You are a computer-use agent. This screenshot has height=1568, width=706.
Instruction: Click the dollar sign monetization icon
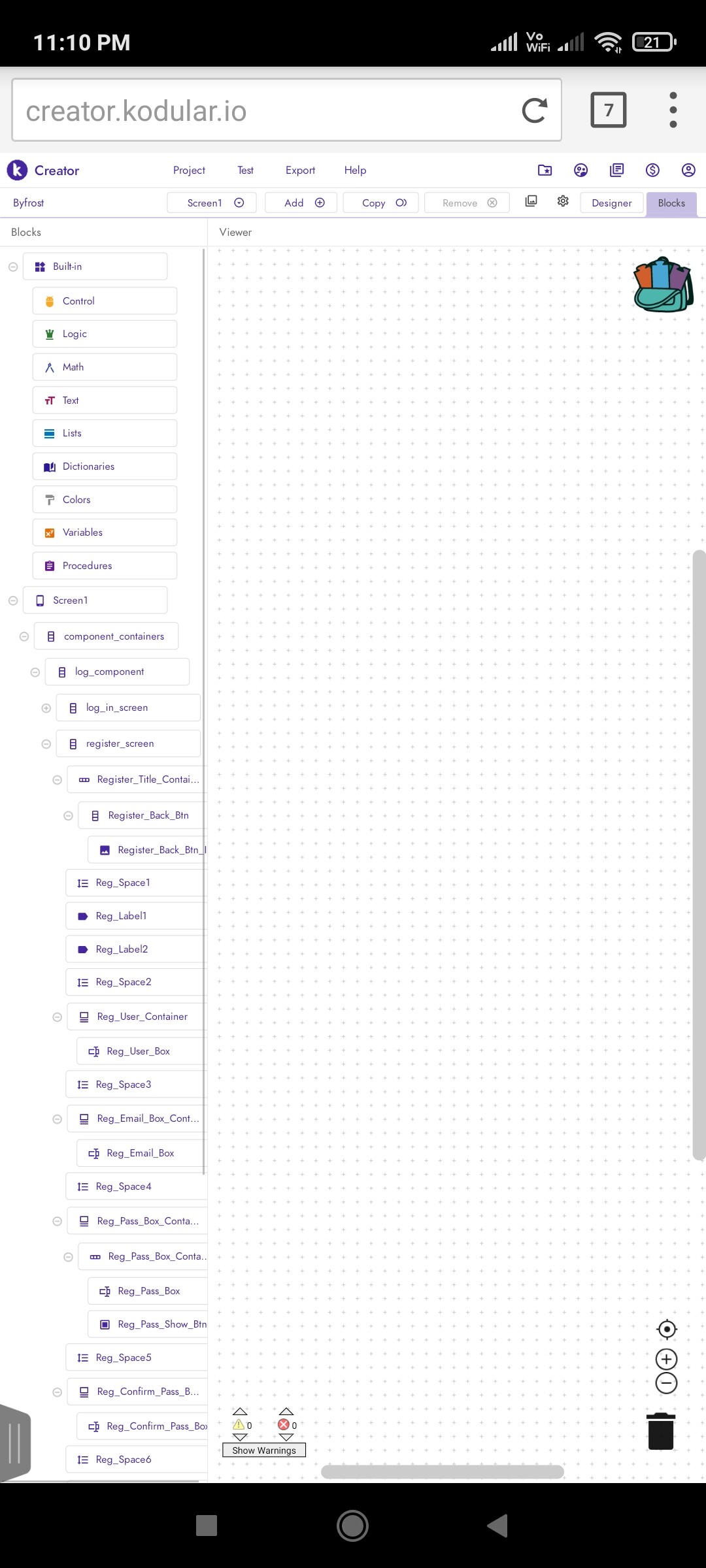coord(652,170)
